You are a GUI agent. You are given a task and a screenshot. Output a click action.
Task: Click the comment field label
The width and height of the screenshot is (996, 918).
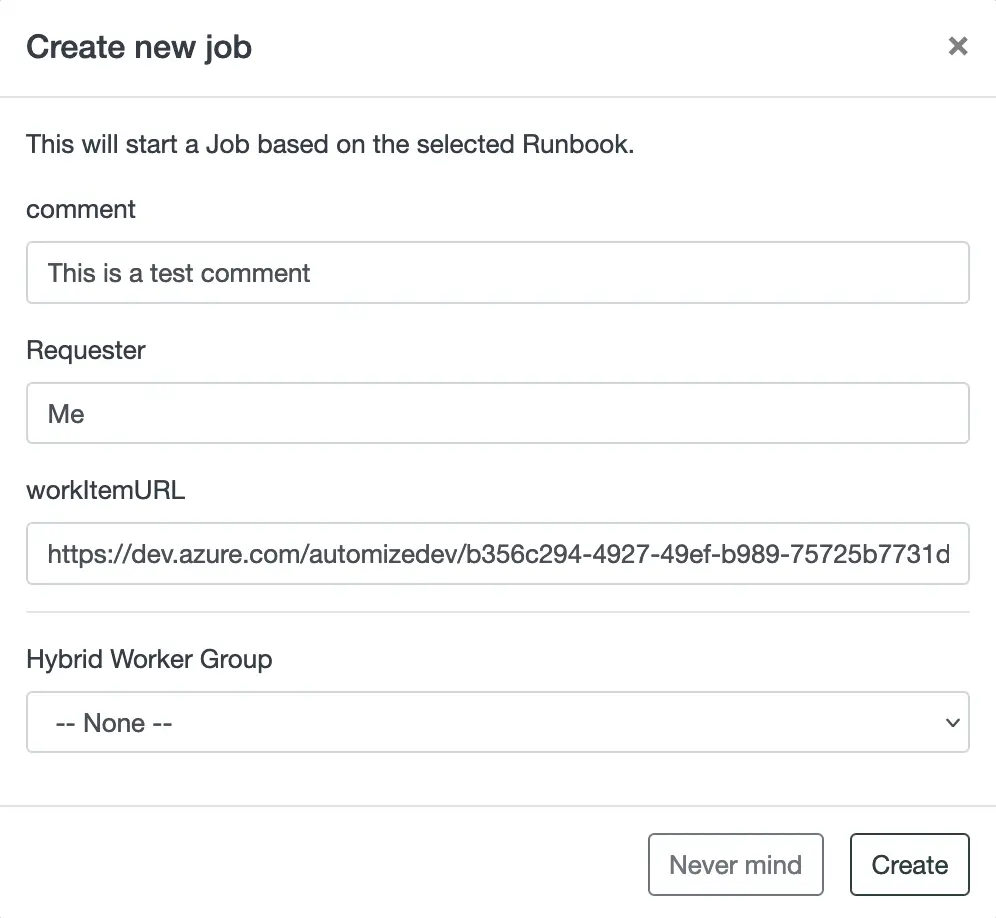point(80,209)
